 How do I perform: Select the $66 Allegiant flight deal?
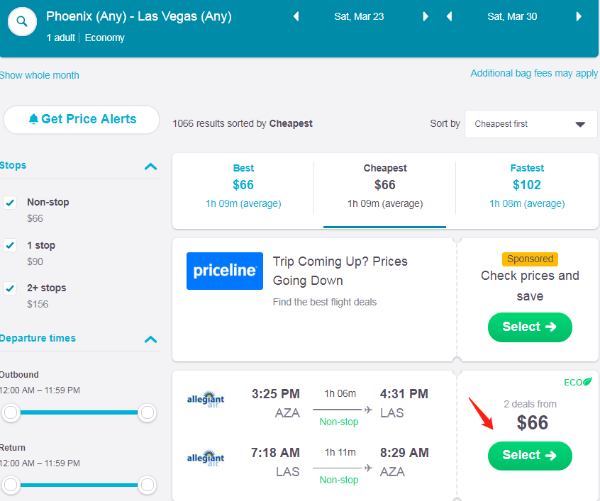tap(530, 455)
